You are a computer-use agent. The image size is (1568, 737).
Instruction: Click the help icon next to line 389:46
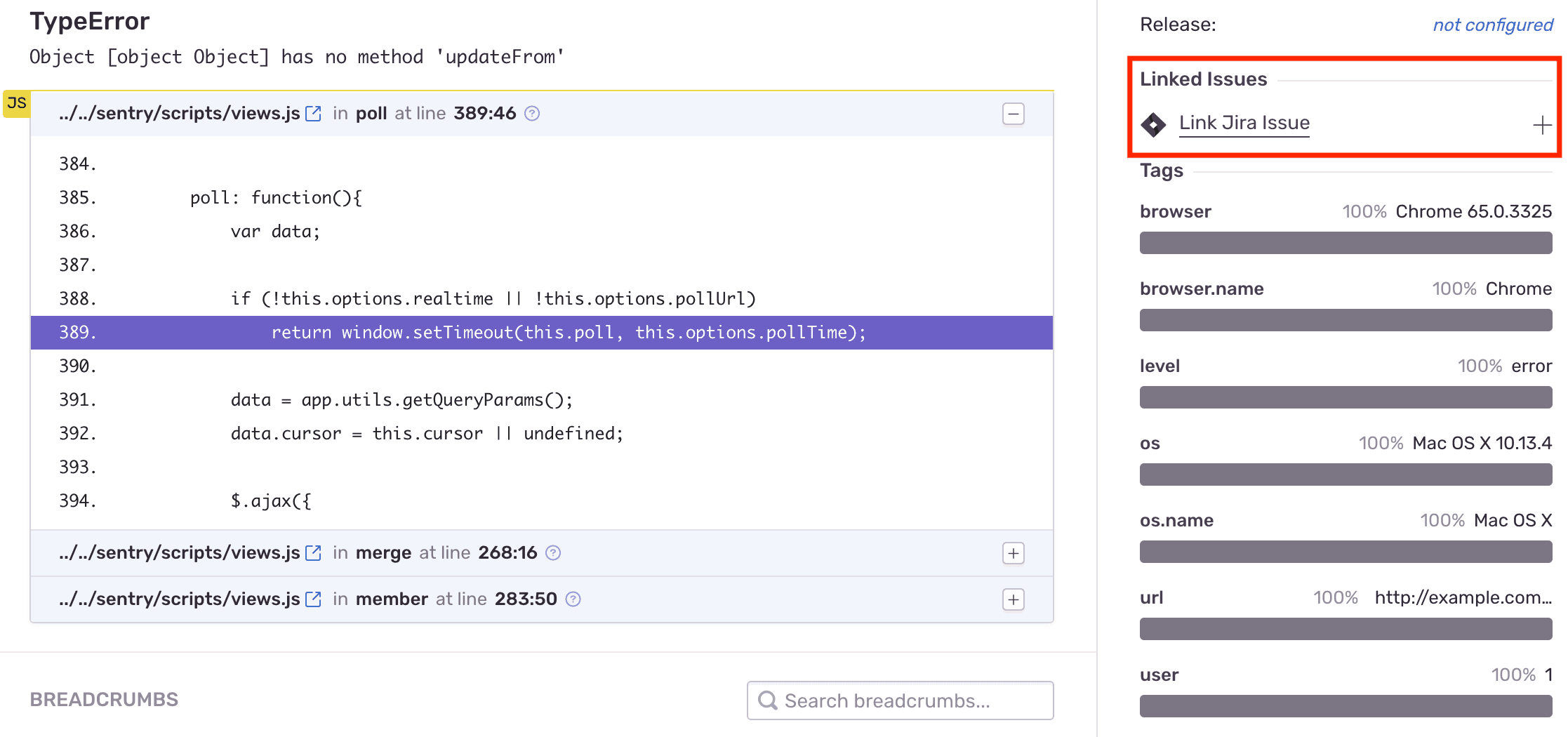[x=533, y=113]
